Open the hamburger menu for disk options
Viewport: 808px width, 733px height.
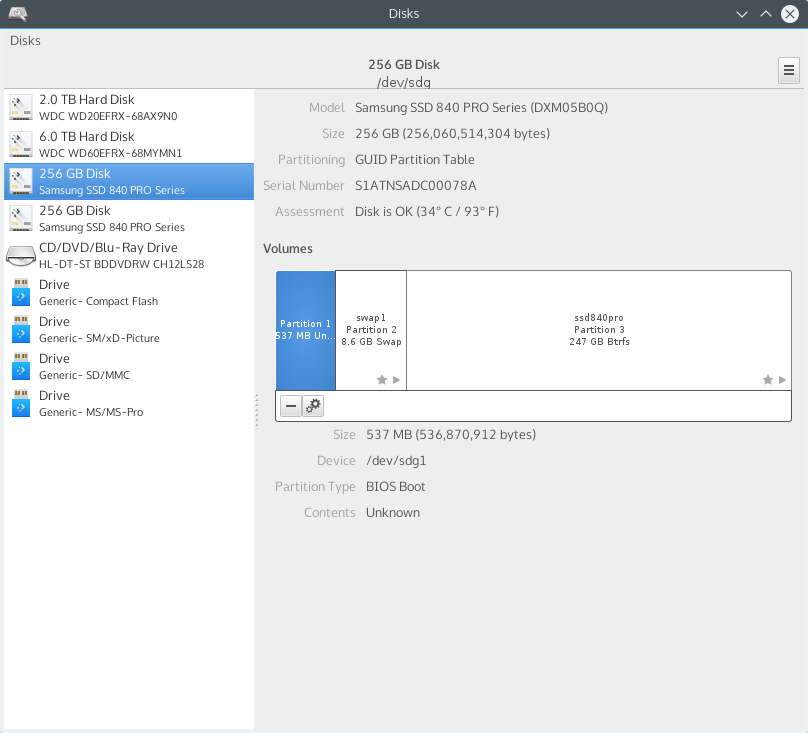pyautogui.click(x=789, y=70)
